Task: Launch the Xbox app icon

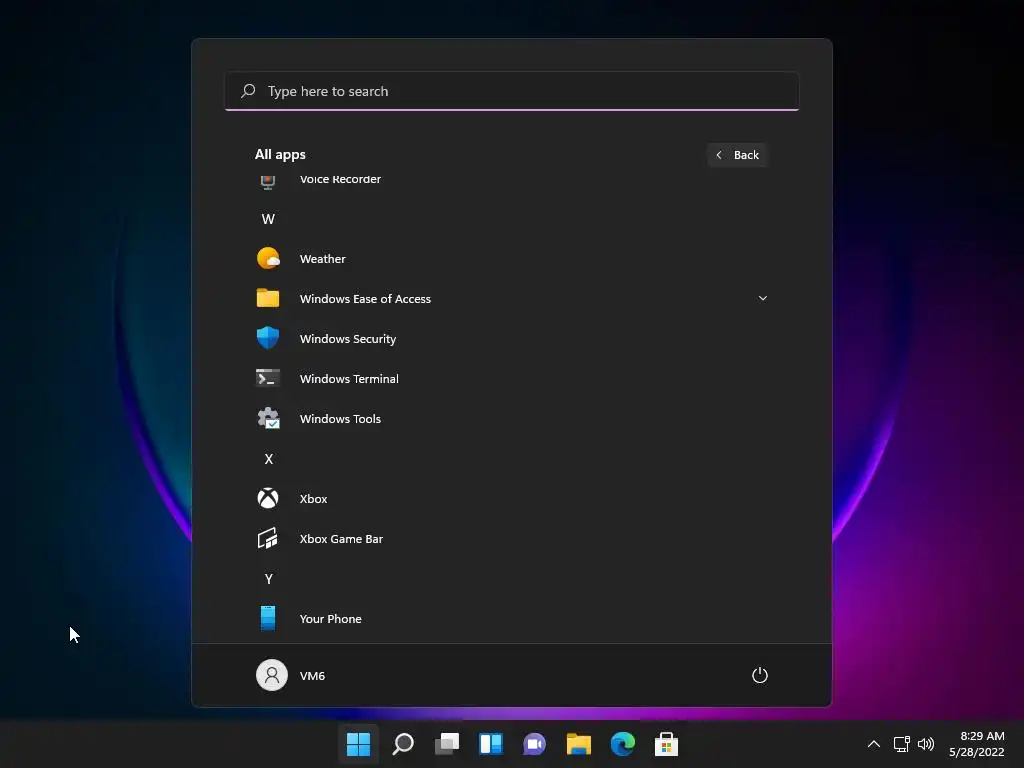Action: (x=268, y=498)
